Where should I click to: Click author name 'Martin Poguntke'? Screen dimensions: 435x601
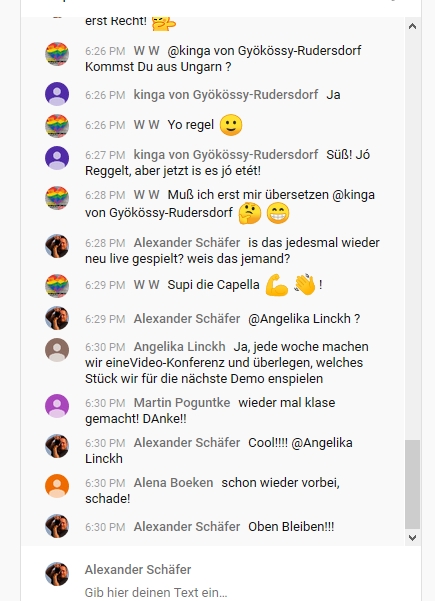(182, 402)
